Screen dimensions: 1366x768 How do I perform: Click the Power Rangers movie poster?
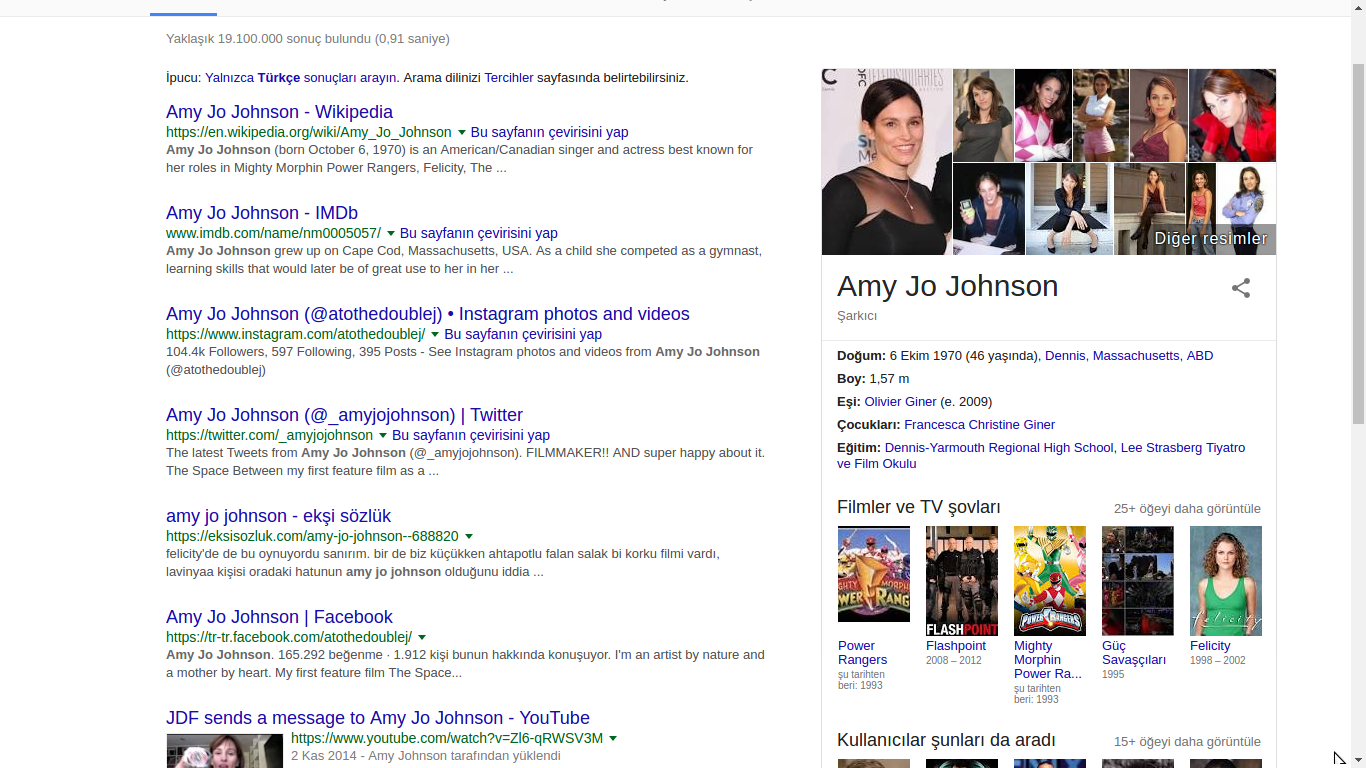tap(874, 574)
